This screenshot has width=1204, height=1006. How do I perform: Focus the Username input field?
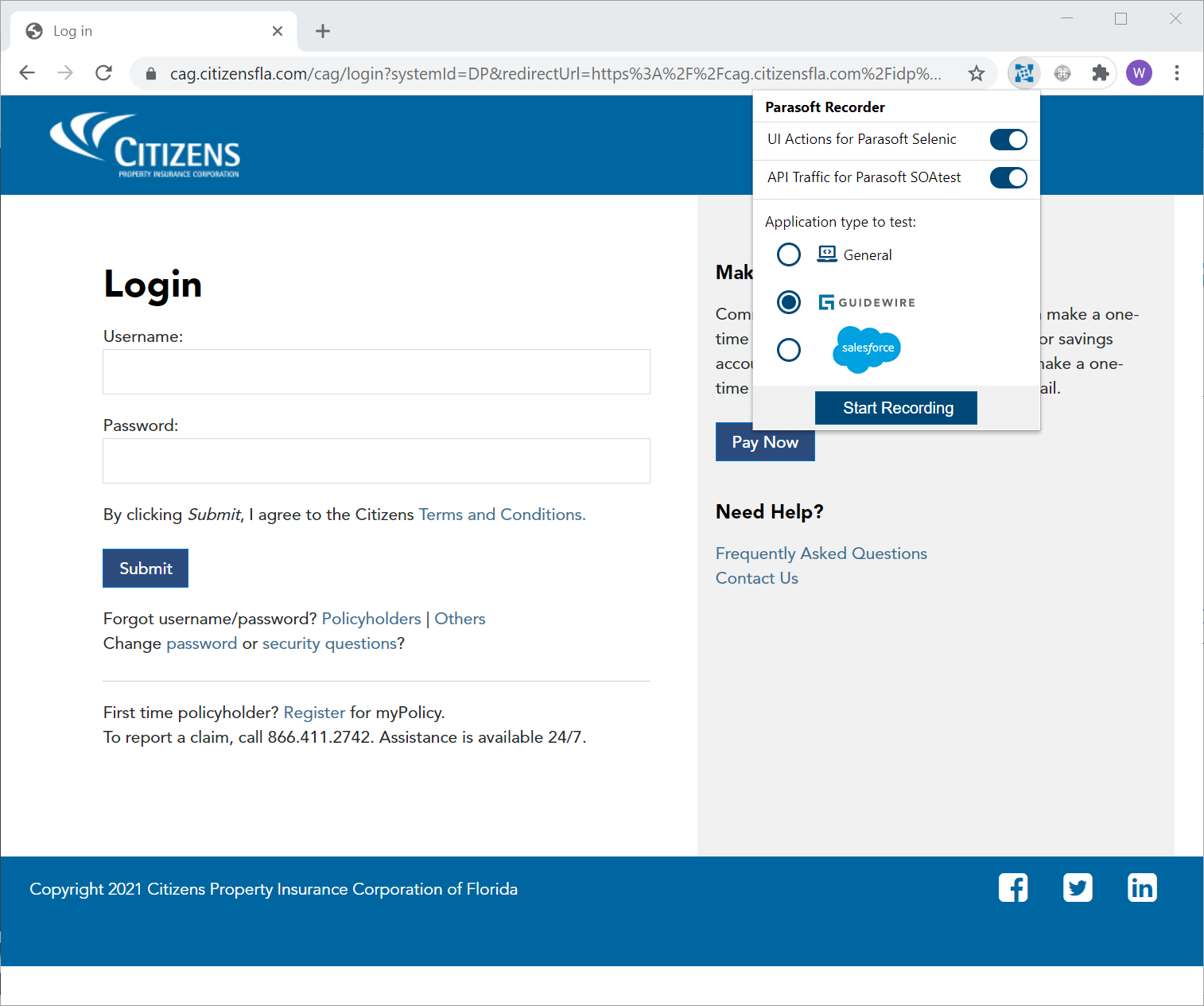pos(376,371)
